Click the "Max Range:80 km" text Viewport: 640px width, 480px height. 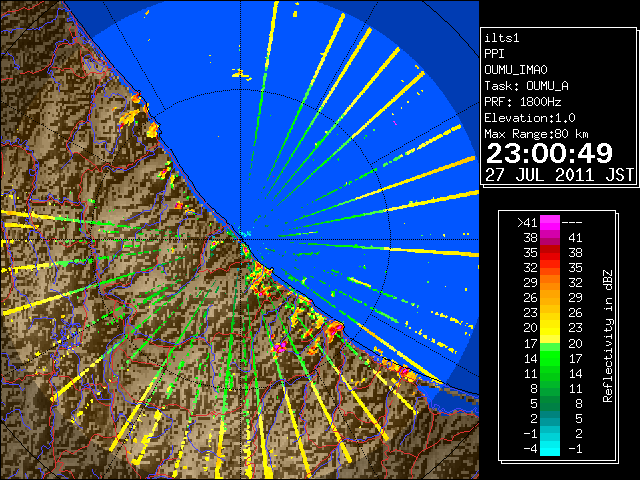[536, 134]
